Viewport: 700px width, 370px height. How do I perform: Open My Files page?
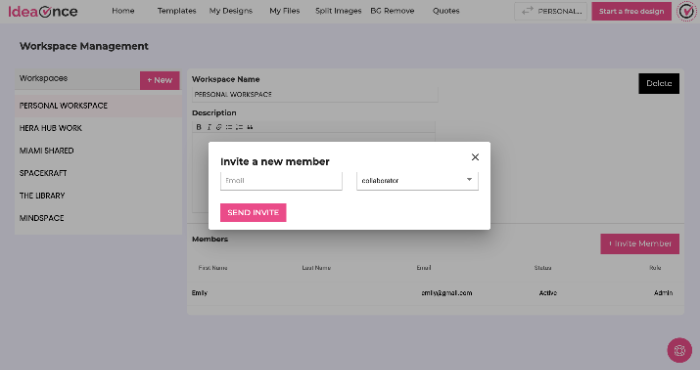point(284,11)
